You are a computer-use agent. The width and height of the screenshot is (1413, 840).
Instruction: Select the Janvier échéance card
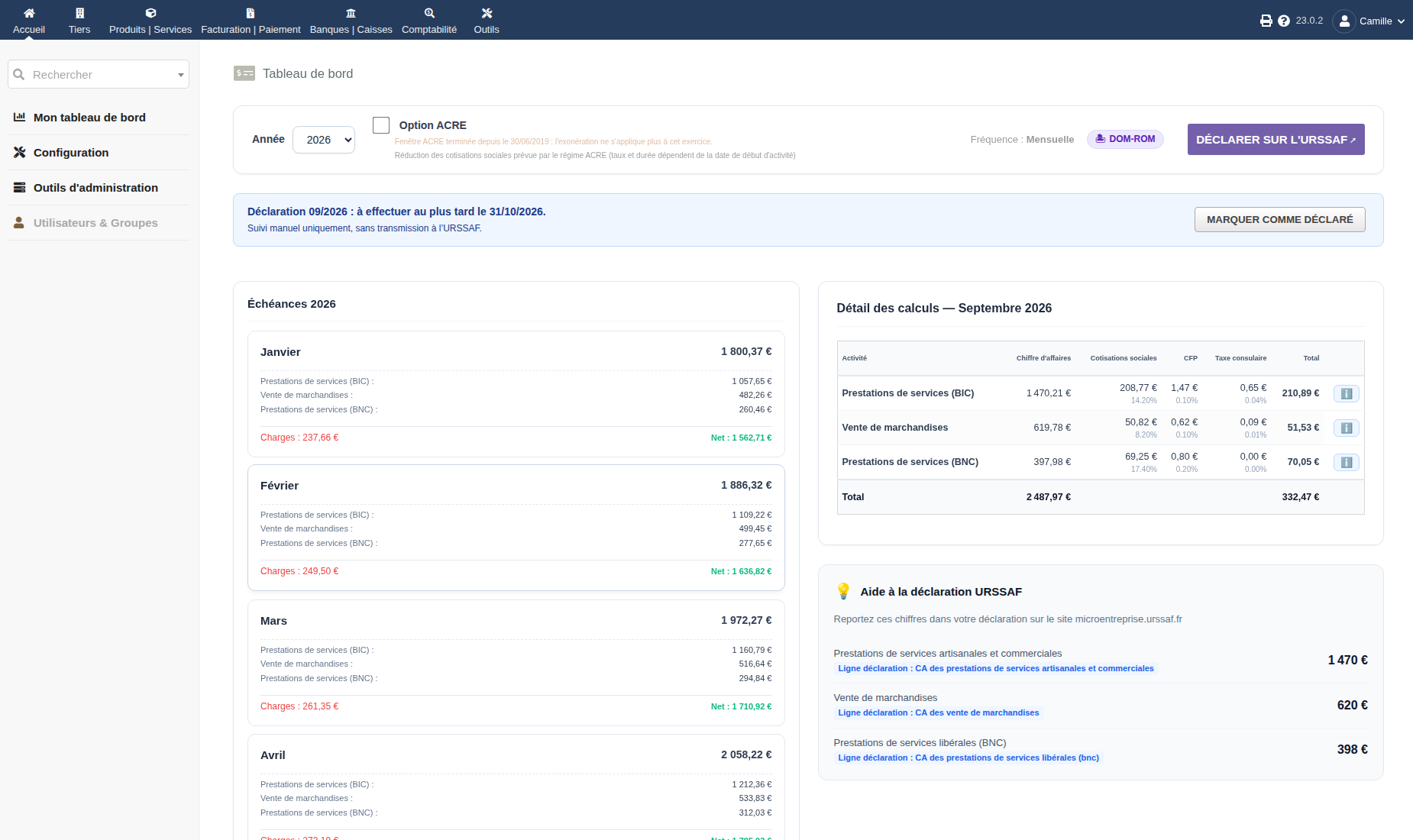pyautogui.click(x=516, y=394)
